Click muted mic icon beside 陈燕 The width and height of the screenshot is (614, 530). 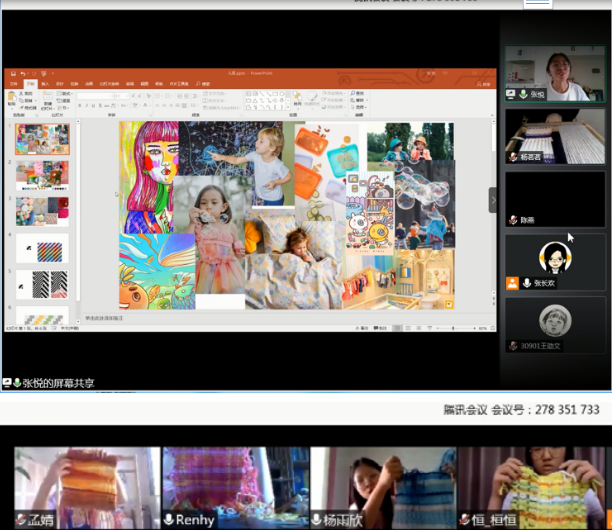pyautogui.click(x=513, y=220)
